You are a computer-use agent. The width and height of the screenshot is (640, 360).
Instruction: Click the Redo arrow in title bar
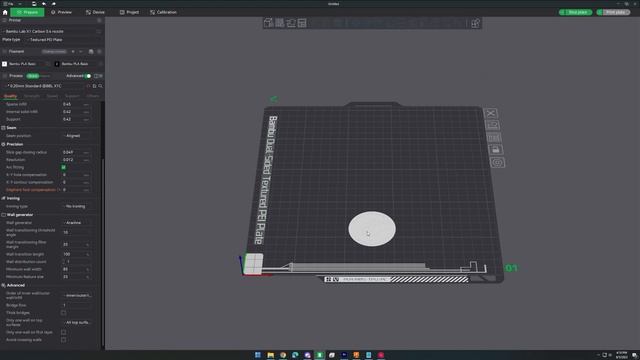tap(53, 4)
